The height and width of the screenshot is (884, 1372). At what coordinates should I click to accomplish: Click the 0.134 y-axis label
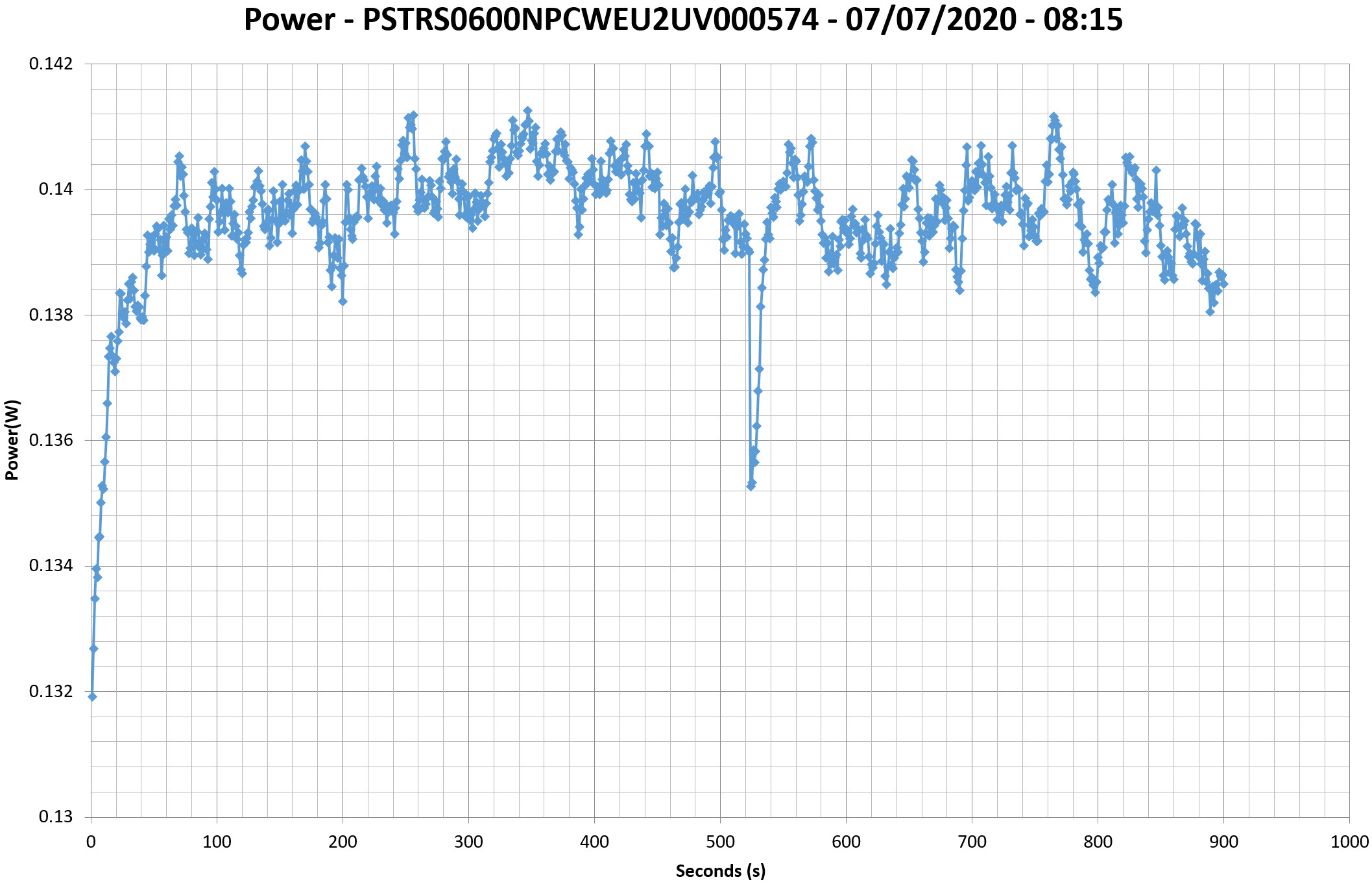51,565
